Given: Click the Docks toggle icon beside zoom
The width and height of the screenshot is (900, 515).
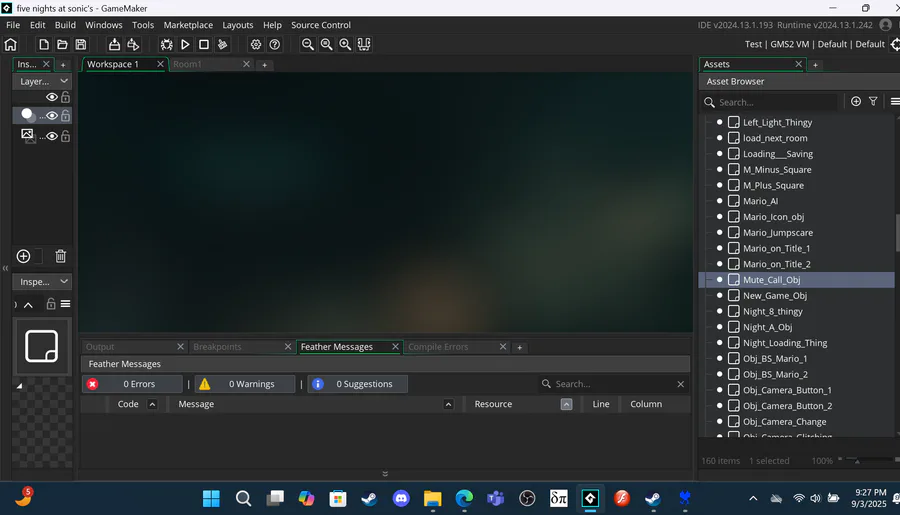Looking at the screenshot, I should [x=364, y=44].
